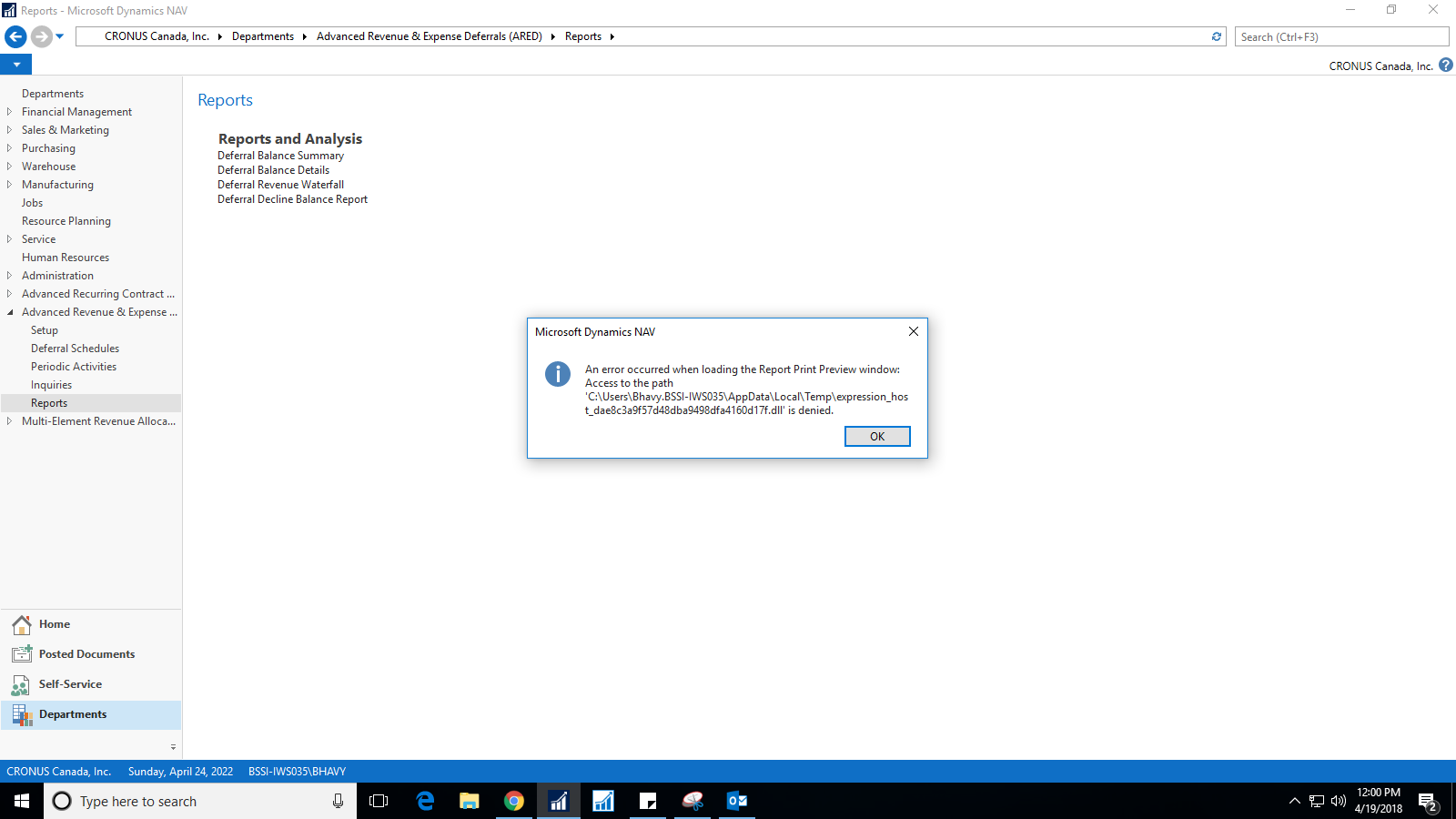Open Outlook from taskbar

click(737, 801)
